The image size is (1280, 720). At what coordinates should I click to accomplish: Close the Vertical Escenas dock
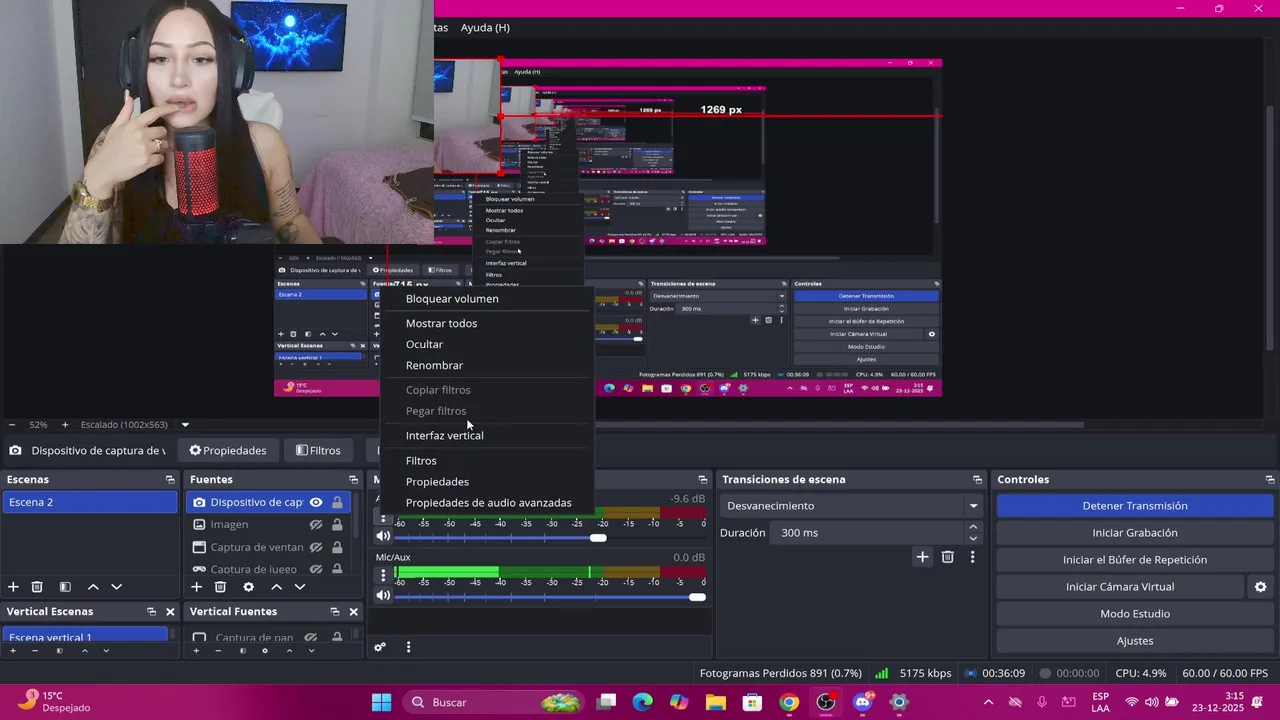point(170,612)
